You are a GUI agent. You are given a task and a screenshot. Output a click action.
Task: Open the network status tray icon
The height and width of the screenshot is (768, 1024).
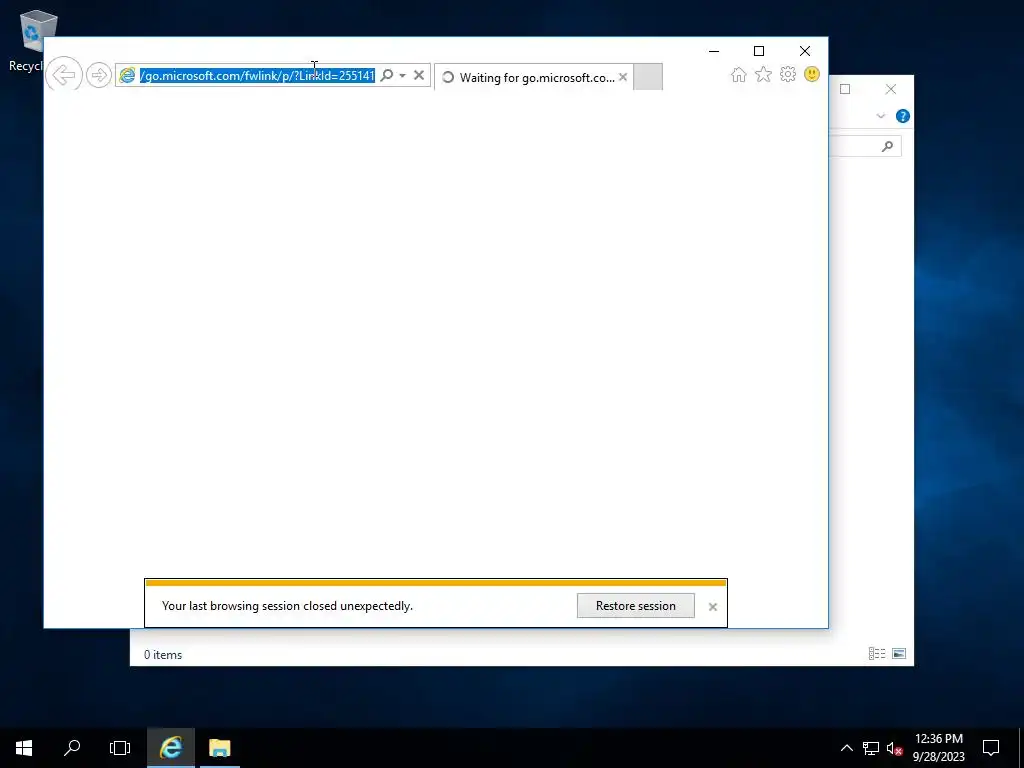coord(870,748)
